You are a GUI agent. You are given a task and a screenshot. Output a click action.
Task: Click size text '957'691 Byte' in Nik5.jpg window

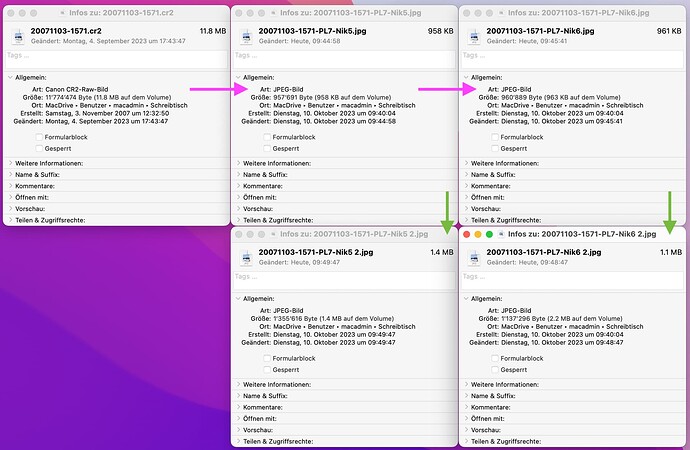click(293, 98)
